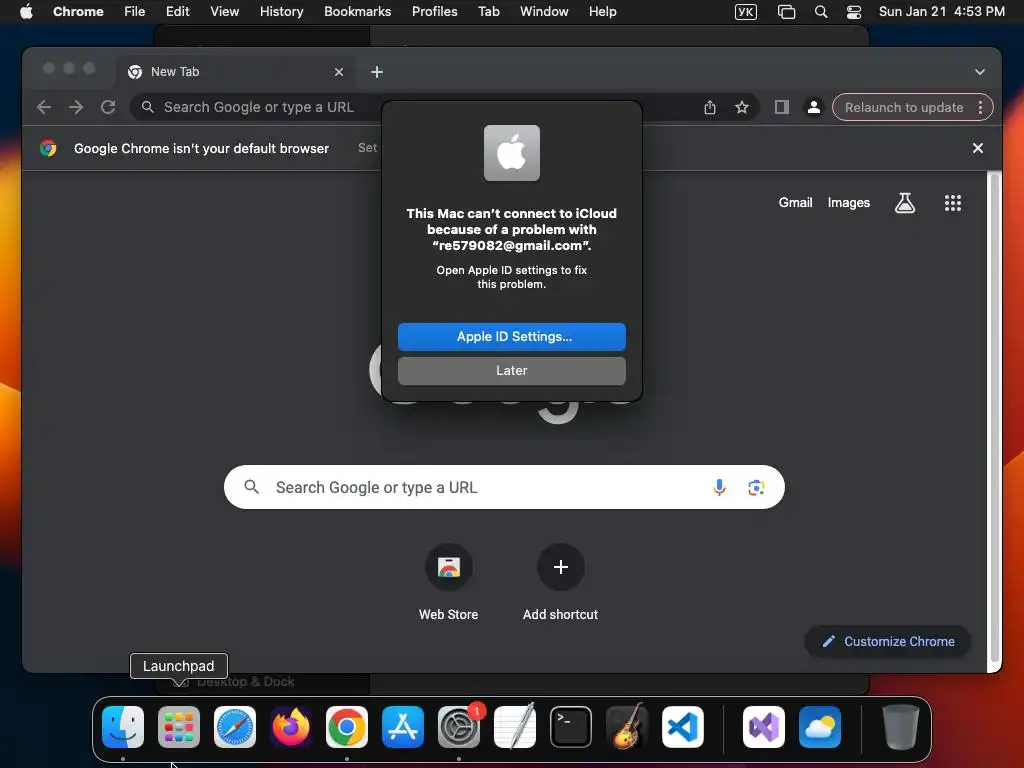Dismiss iCloud dialog with Later
The width and height of the screenshot is (1024, 768).
pyautogui.click(x=511, y=370)
